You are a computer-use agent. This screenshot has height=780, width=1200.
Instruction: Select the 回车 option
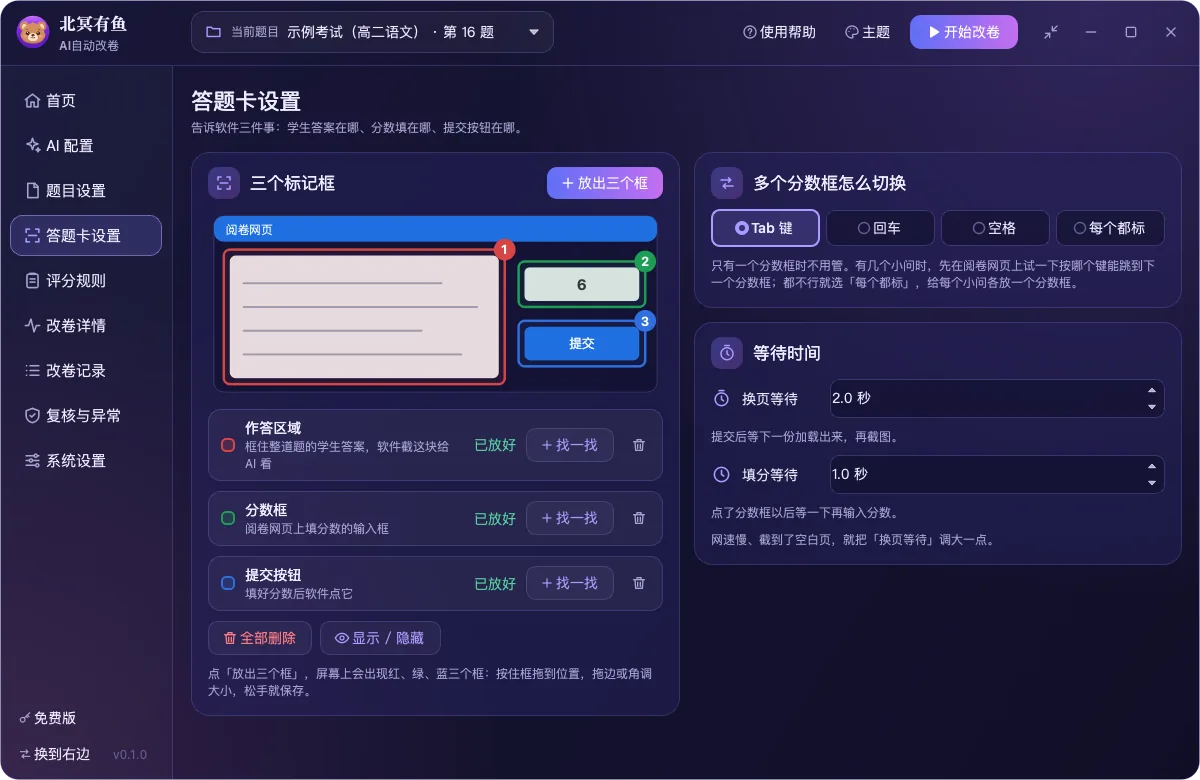pos(880,228)
